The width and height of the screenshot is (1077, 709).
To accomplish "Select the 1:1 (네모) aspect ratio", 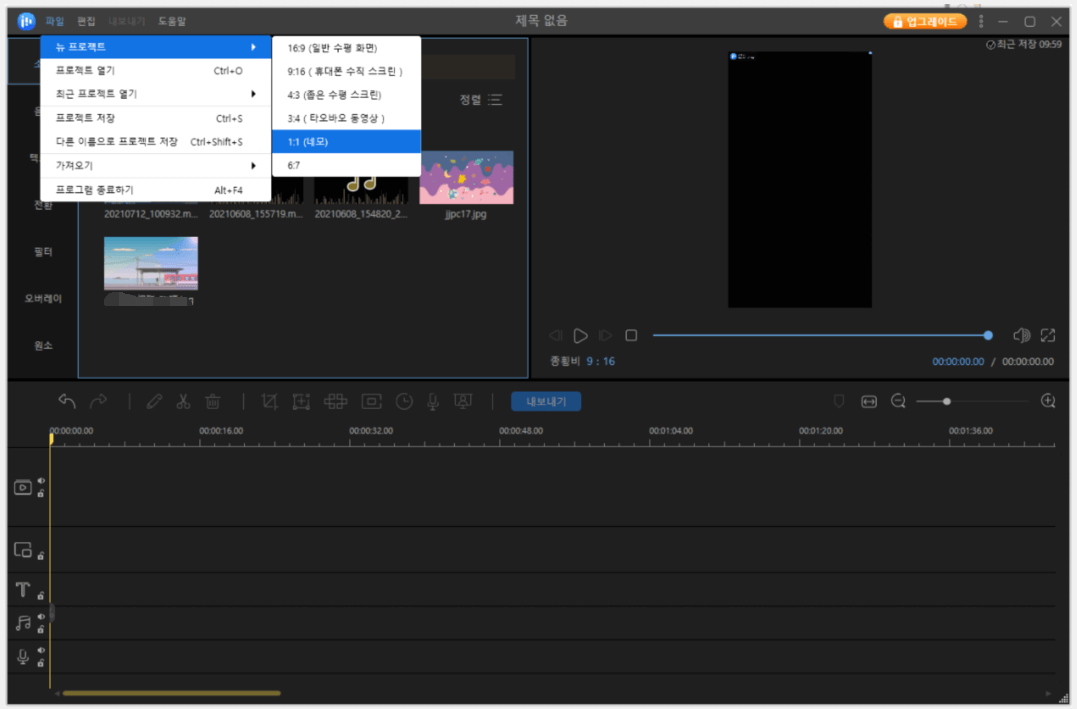I will point(346,142).
